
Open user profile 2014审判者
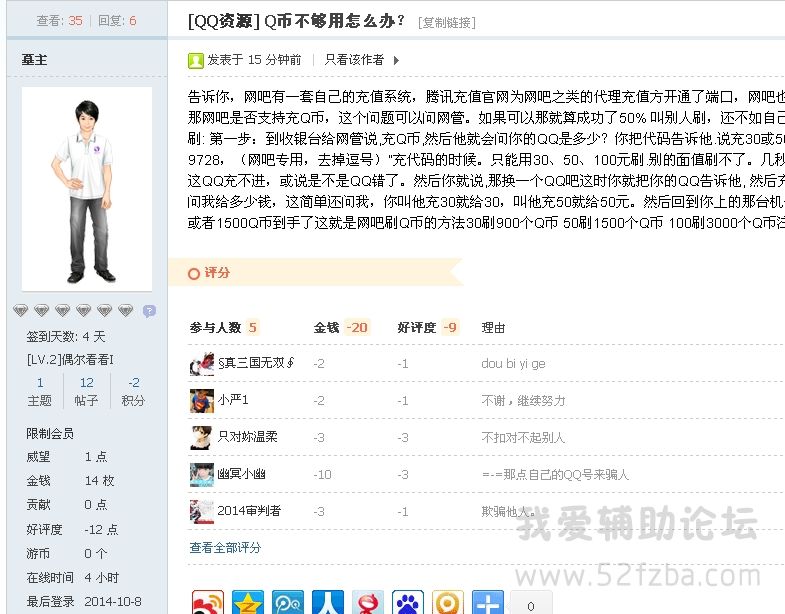point(249,511)
